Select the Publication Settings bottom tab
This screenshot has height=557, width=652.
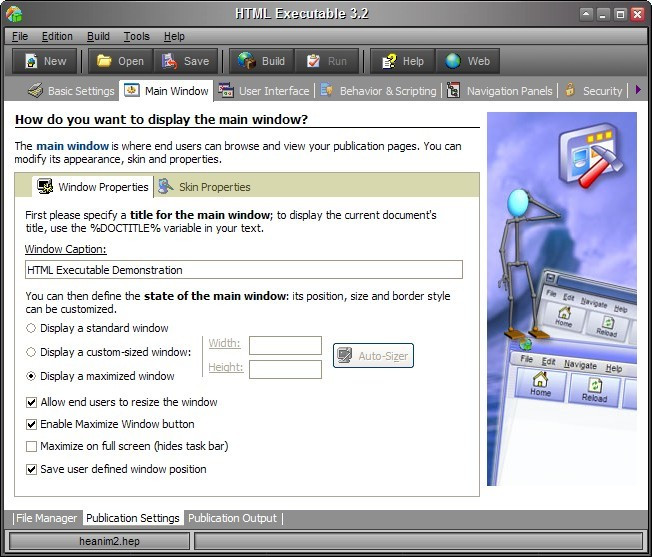point(133,518)
